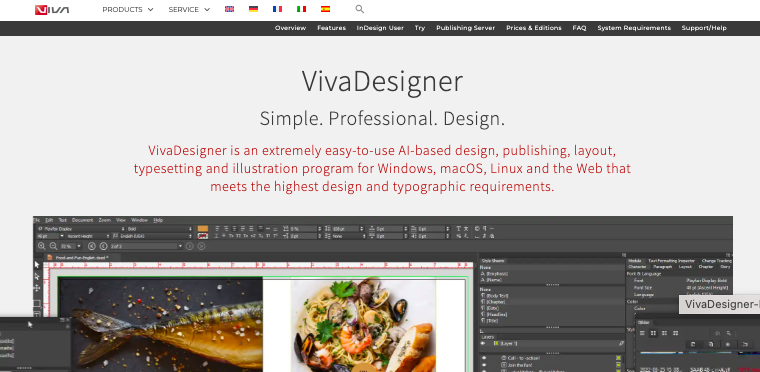The height and width of the screenshot is (372, 760).
Task: Open the Playfair Display font dropdown
Action: click(x=80, y=228)
